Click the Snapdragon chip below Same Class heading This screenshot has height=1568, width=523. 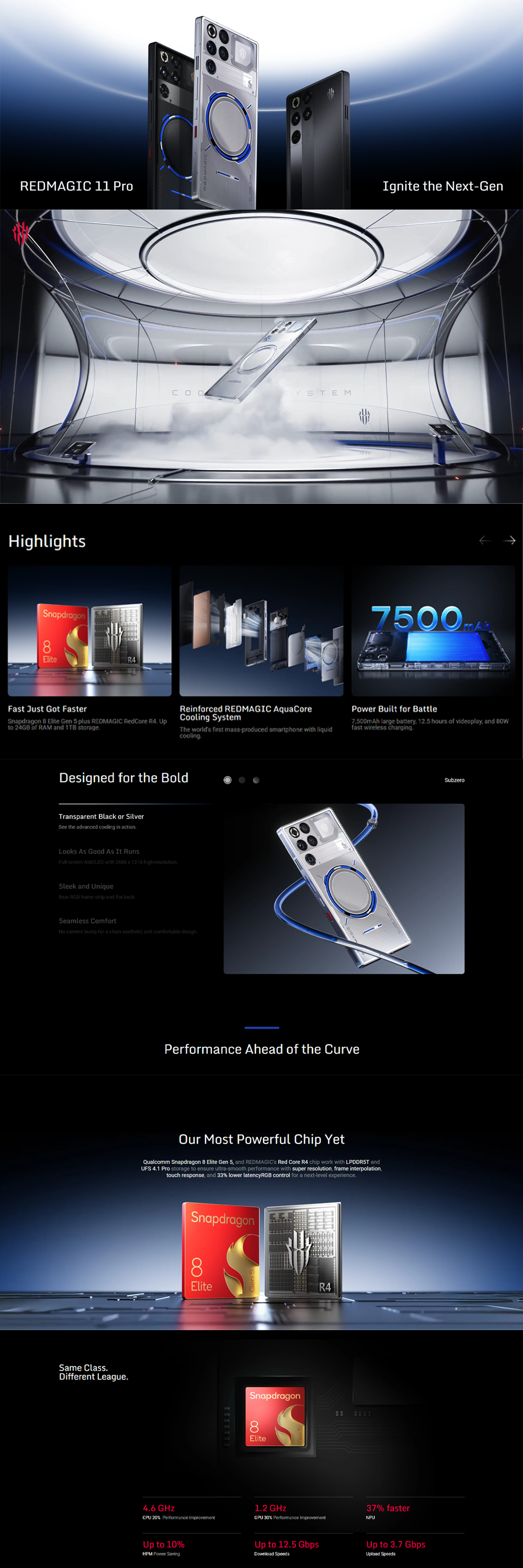275,1416
